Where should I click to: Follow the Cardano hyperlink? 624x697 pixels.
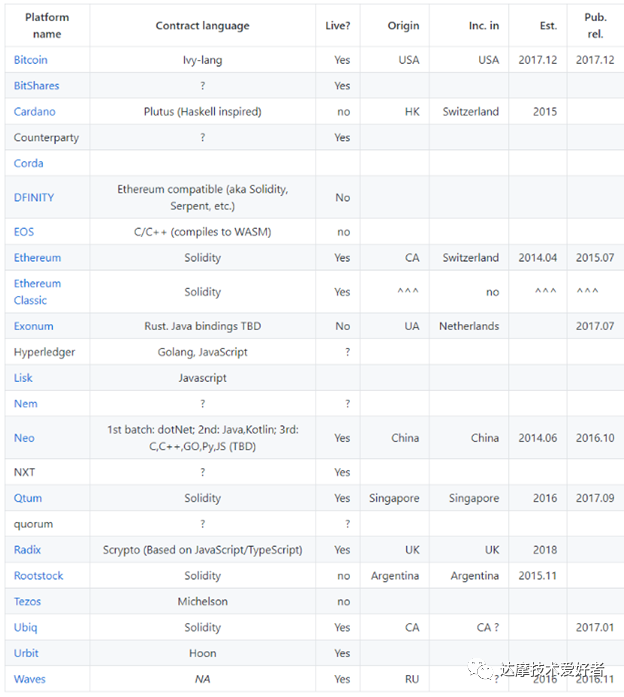35,112
